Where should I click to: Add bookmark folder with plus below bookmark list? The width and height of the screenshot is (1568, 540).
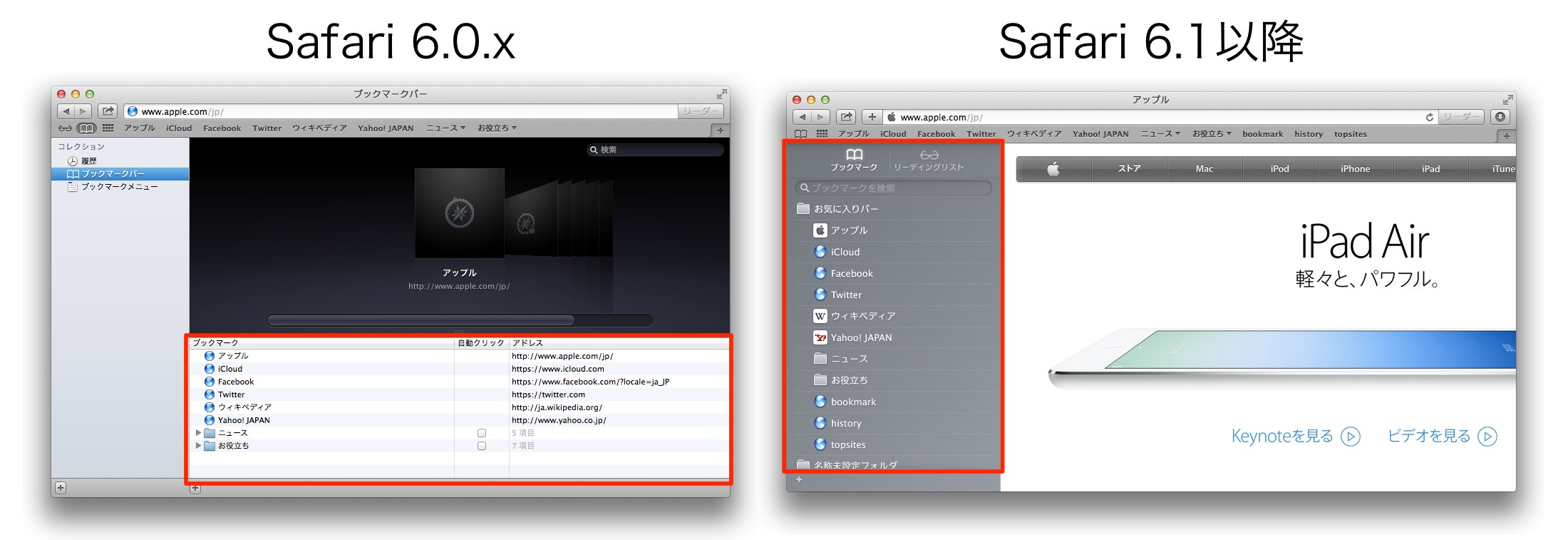tap(195, 489)
